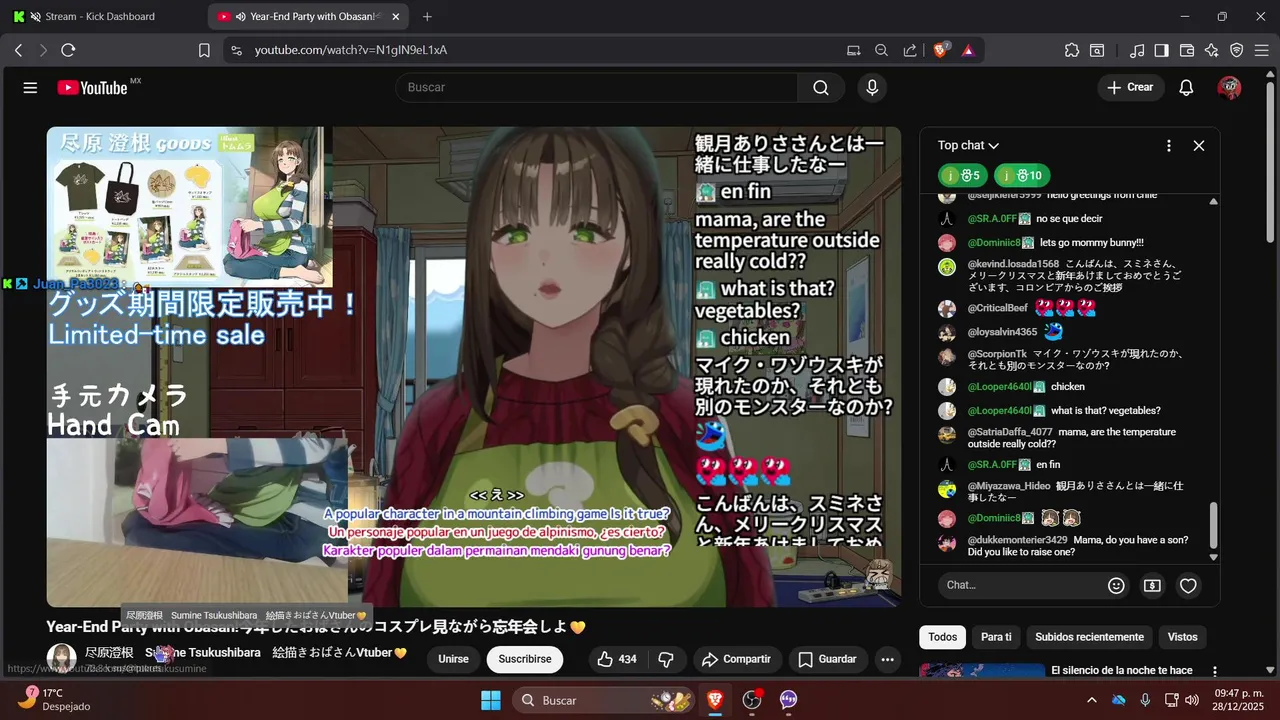Open Brave VPN shield icon
This screenshot has height=720, width=1280.
pos(1236,50)
